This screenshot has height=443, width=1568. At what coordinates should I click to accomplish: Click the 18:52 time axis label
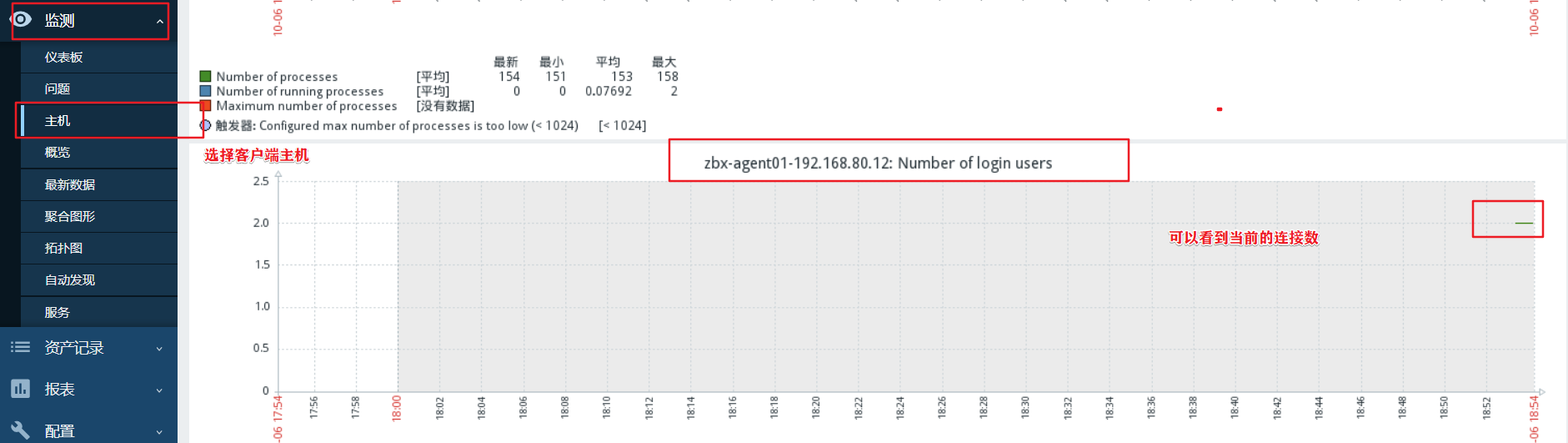(x=1486, y=408)
